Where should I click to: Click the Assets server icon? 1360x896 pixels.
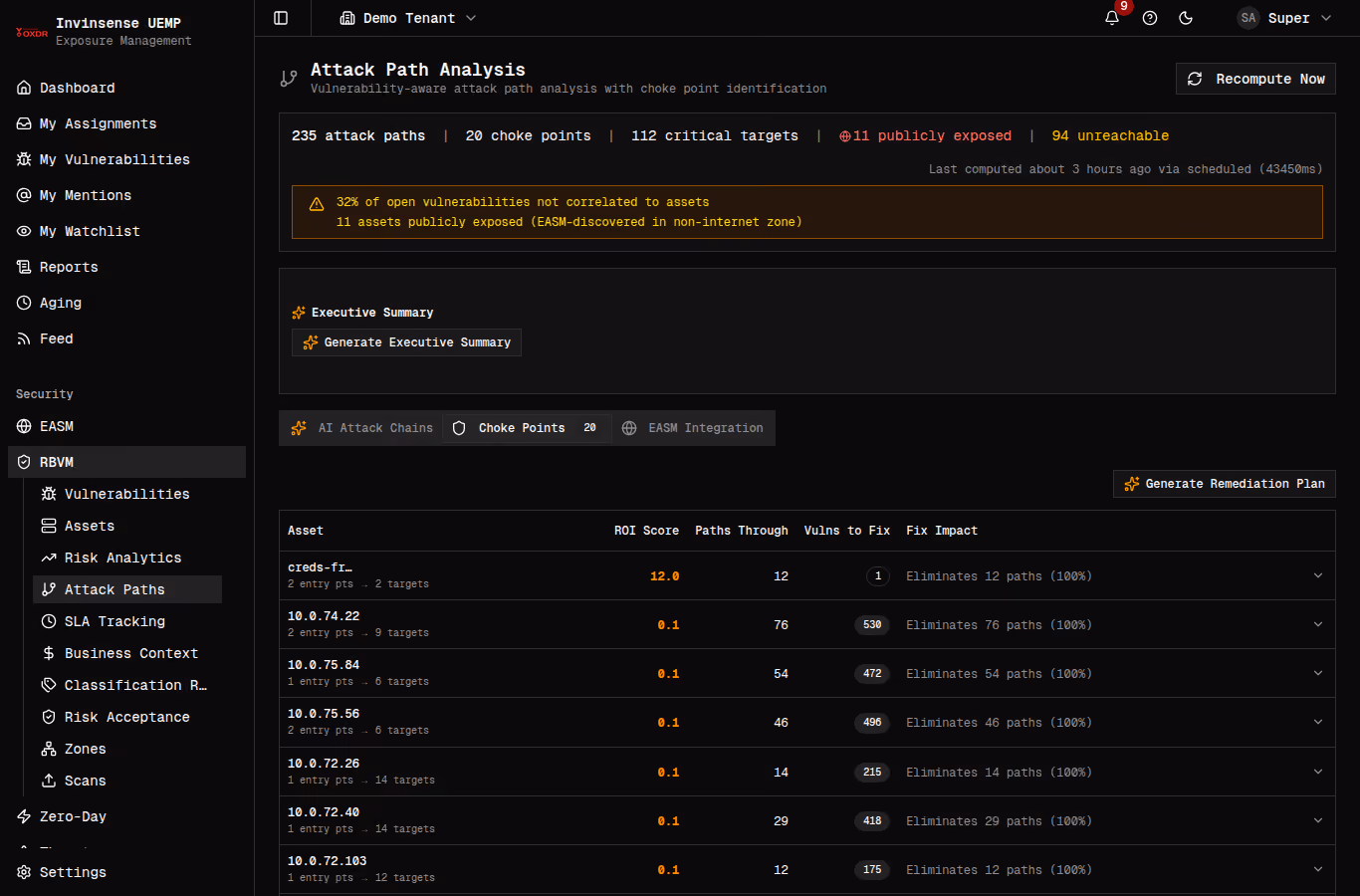[49, 526]
